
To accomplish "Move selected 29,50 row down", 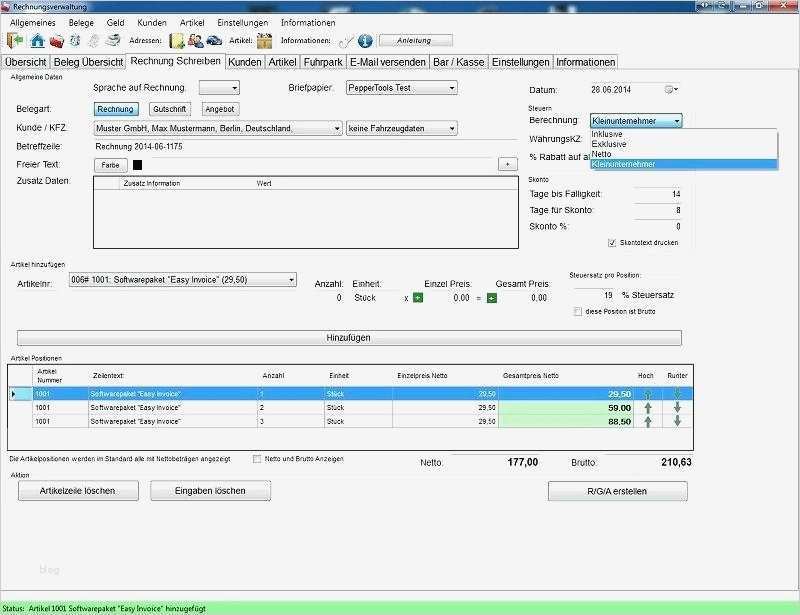I will click(x=678, y=393).
